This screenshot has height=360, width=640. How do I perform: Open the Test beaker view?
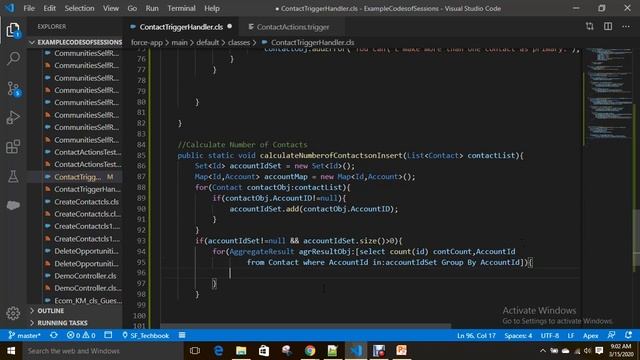(x=13, y=176)
